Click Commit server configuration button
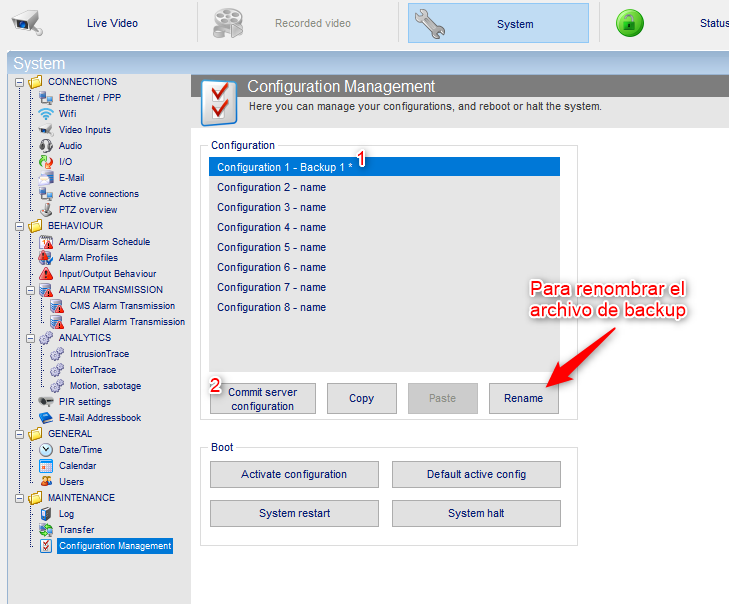 pyautogui.click(x=263, y=398)
